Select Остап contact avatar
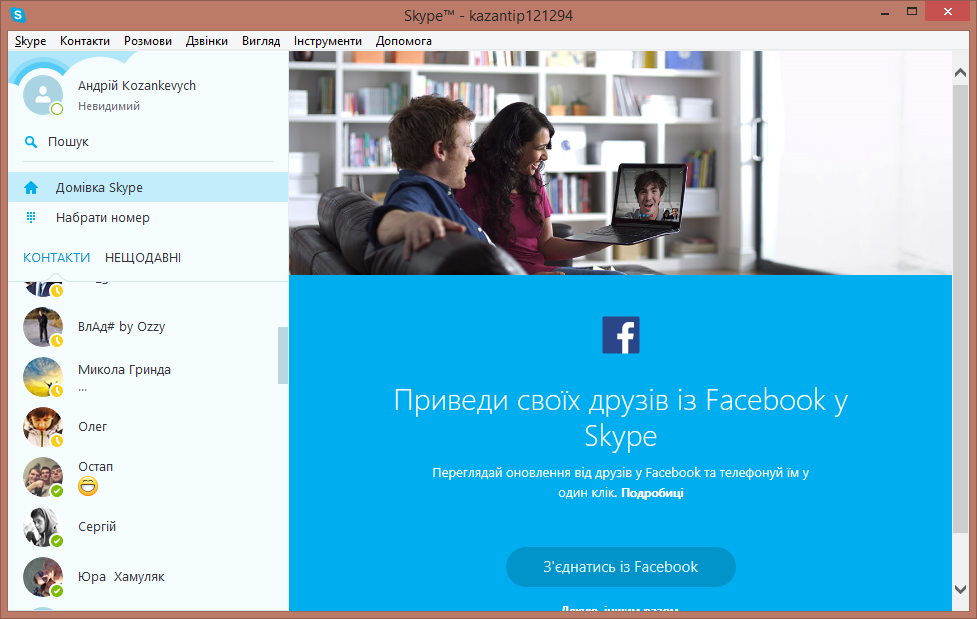977x619 pixels. coord(43,477)
